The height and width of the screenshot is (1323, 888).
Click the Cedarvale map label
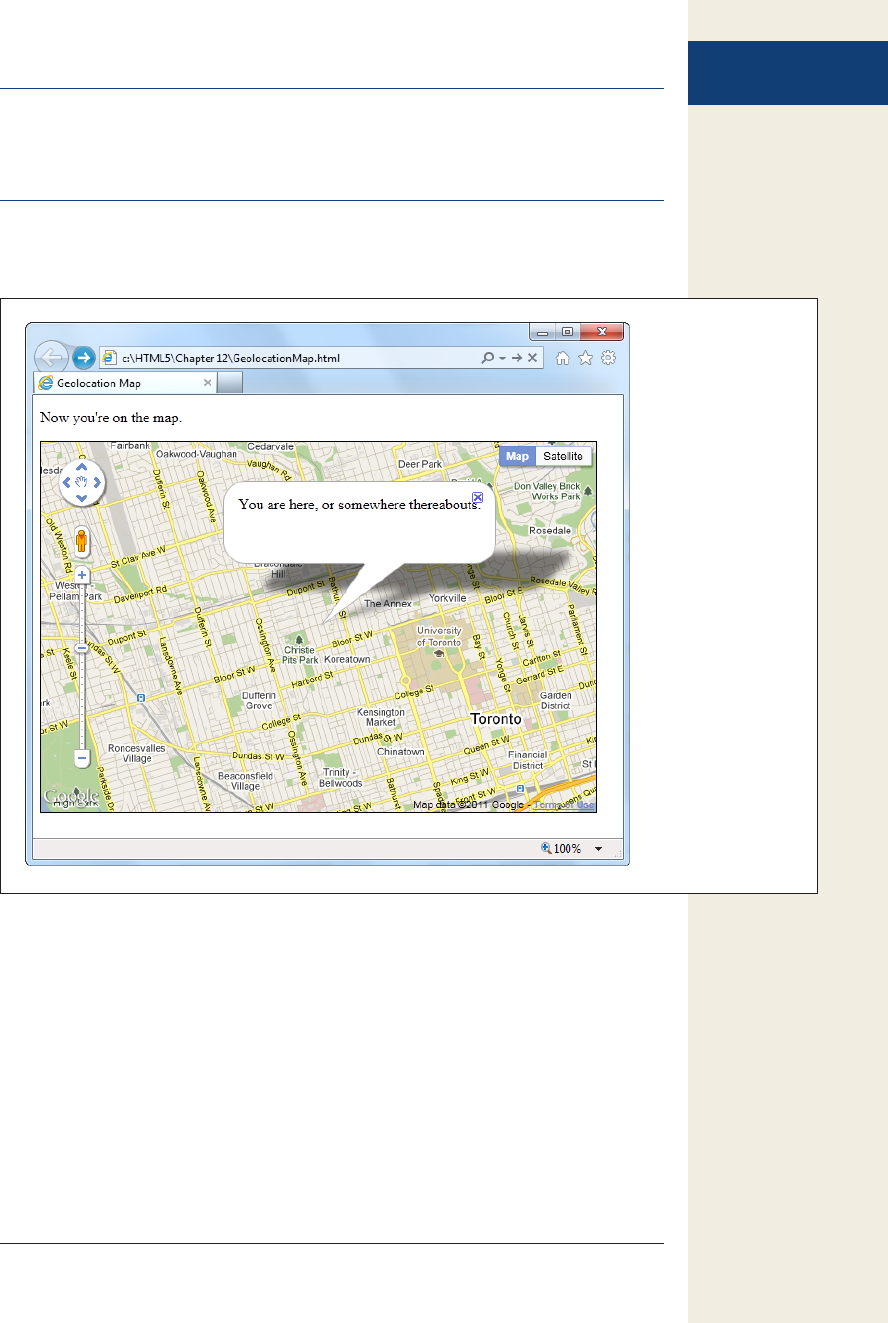pos(270,446)
